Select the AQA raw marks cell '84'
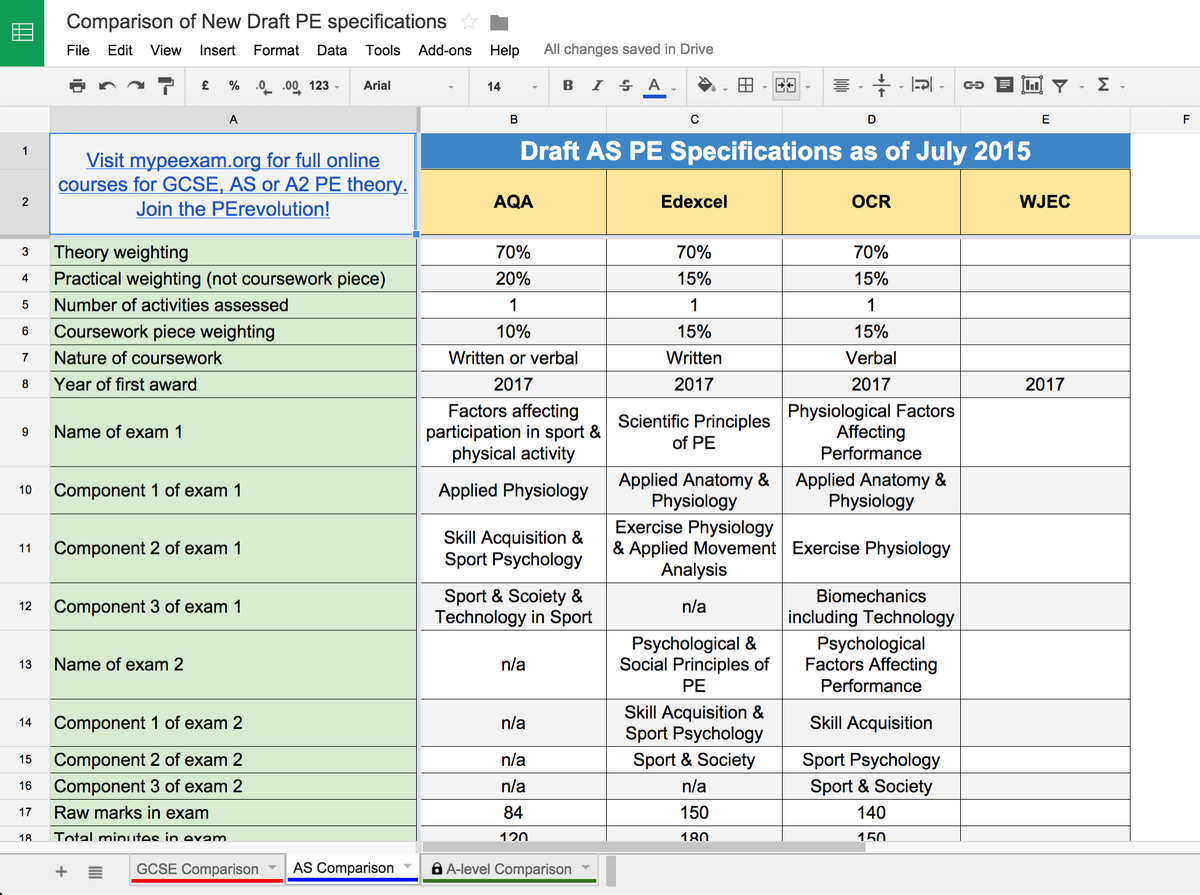 point(513,813)
